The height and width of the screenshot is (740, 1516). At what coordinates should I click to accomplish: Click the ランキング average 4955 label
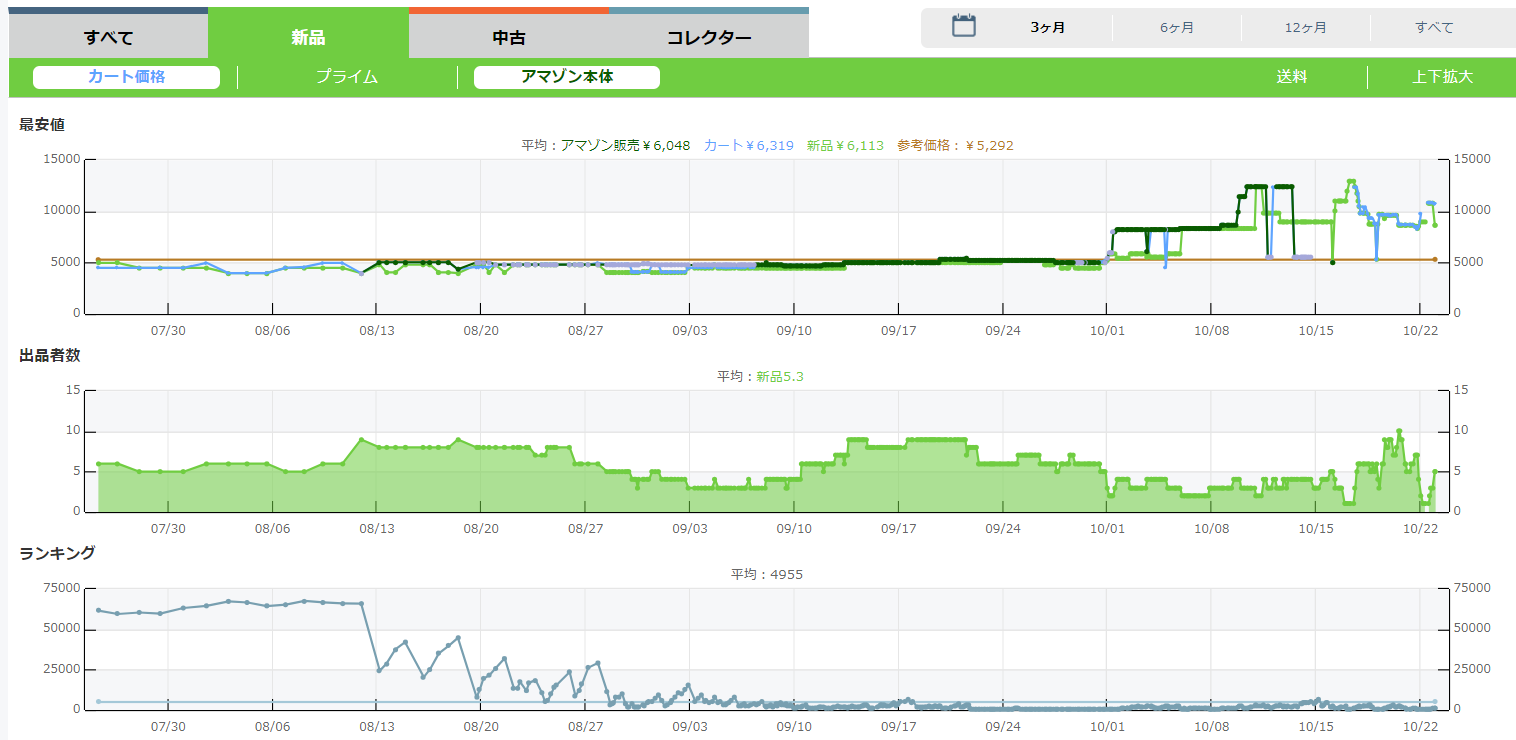pyautogui.click(x=767, y=574)
